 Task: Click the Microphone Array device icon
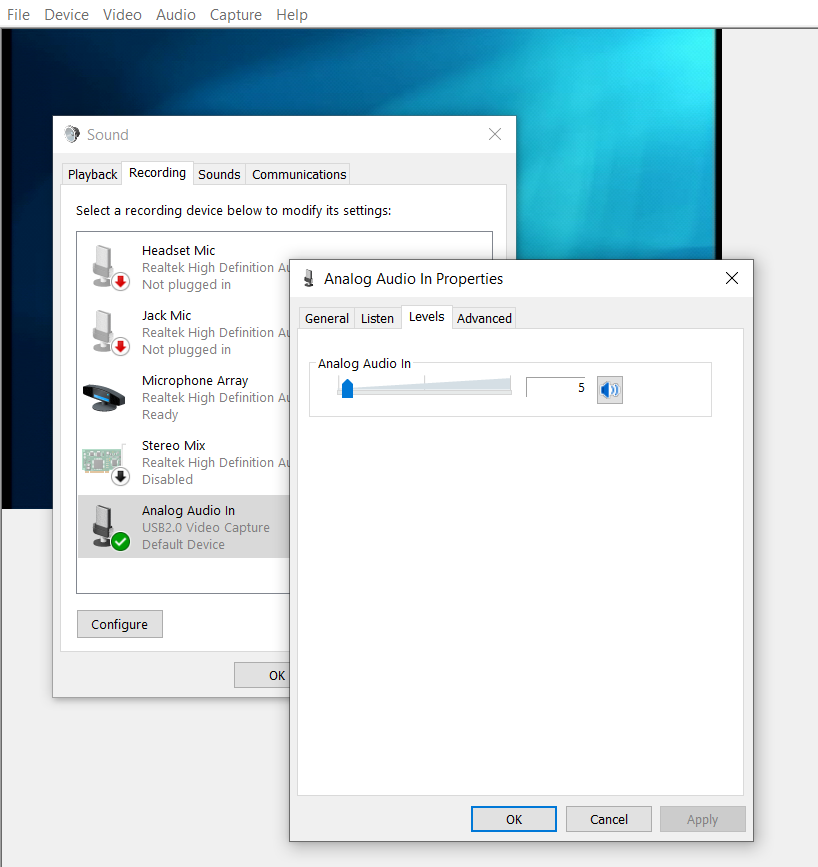point(105,398)
